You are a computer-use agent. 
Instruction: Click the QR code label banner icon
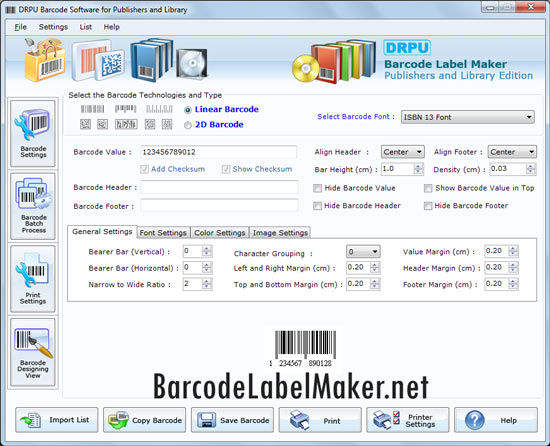pos(98,60)
